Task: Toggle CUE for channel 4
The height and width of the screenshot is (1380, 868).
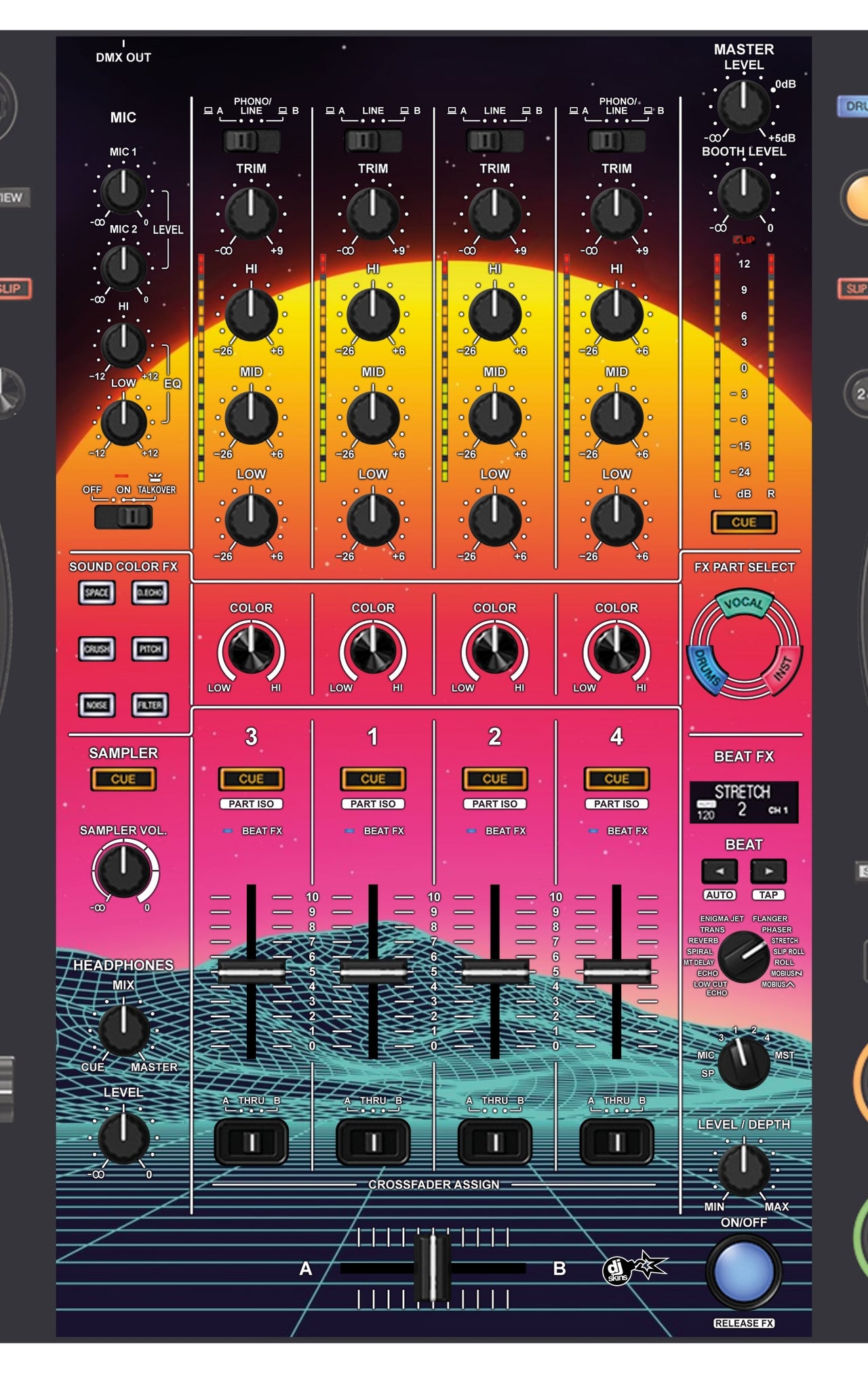Action: (x=616, y=779)
